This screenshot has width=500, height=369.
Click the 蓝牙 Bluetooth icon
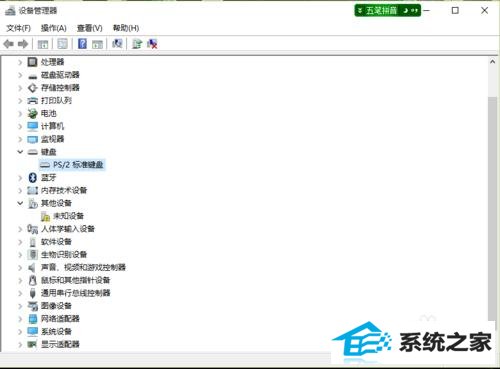(32, 177)
